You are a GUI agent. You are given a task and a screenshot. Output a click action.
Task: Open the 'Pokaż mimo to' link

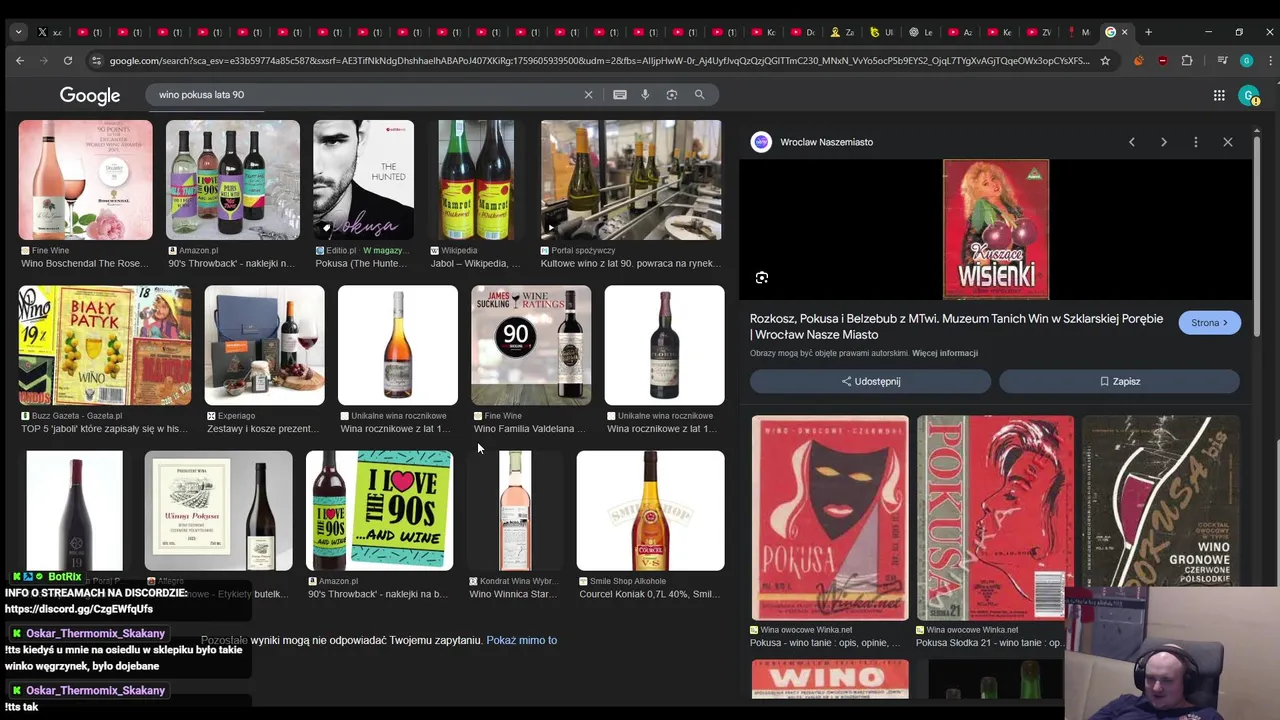pyautogui.click(x=521, y=640)
